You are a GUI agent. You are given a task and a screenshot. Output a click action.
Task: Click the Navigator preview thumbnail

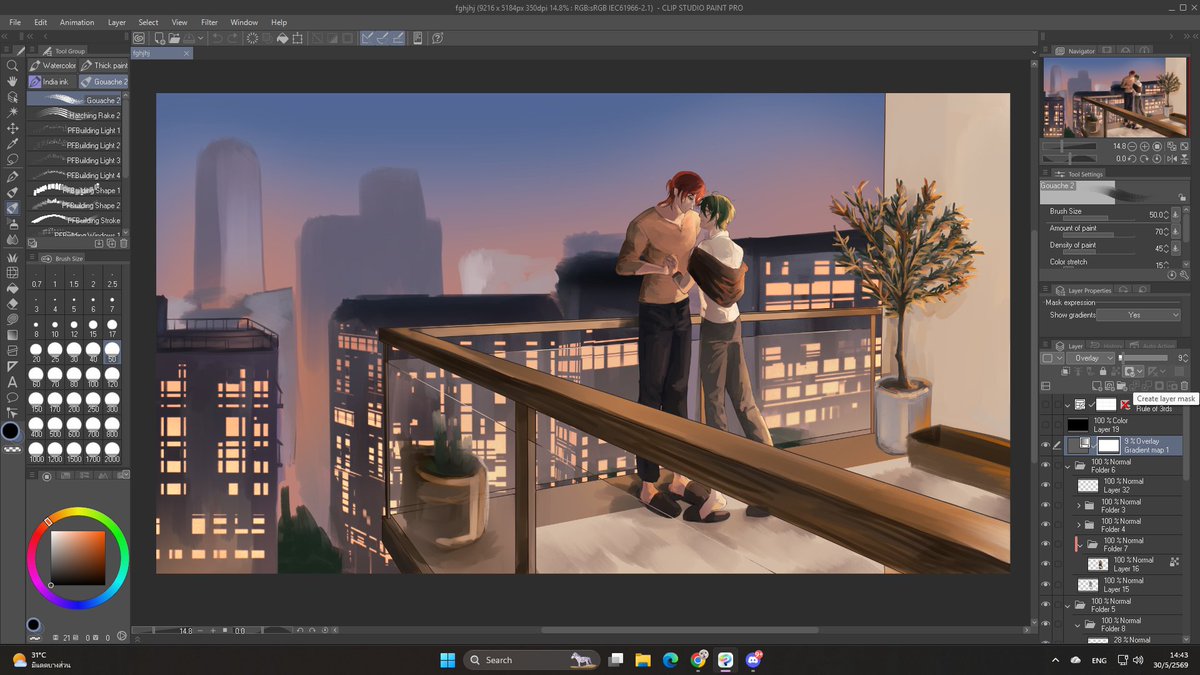click(x=1114, y=98)
